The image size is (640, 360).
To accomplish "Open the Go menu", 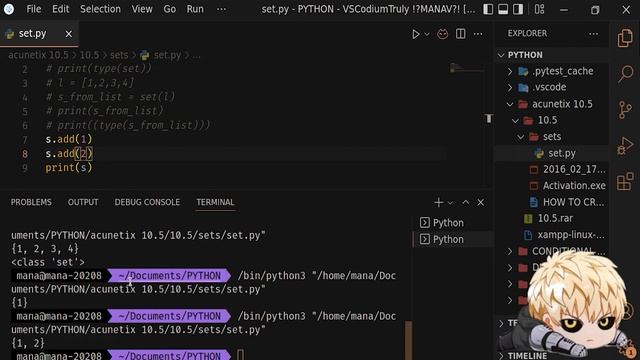I will coord(169,9).
